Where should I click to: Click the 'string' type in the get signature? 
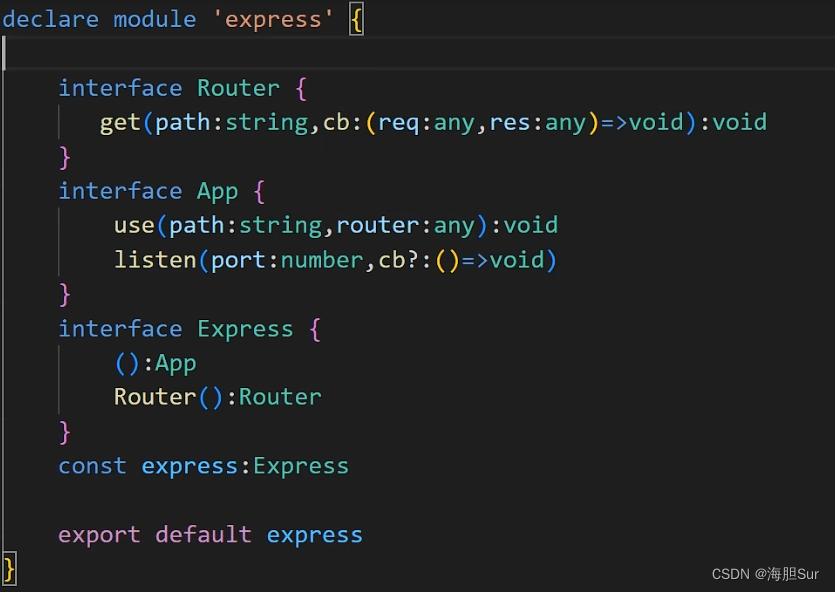click(267, 123)
